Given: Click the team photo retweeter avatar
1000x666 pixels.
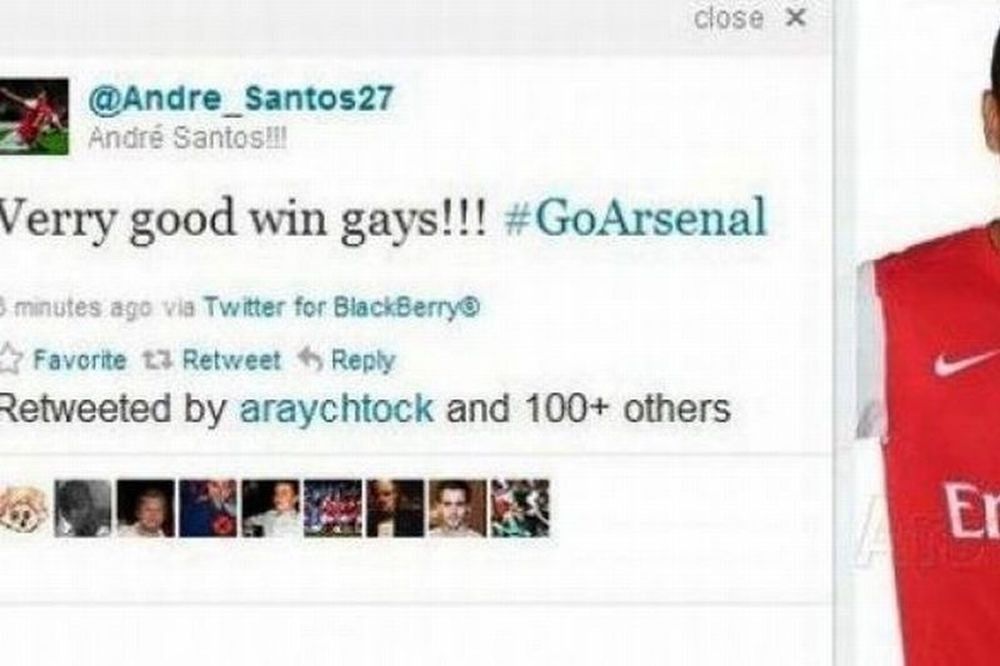Looking at the screenshot, I should click(x=333, y=508).
